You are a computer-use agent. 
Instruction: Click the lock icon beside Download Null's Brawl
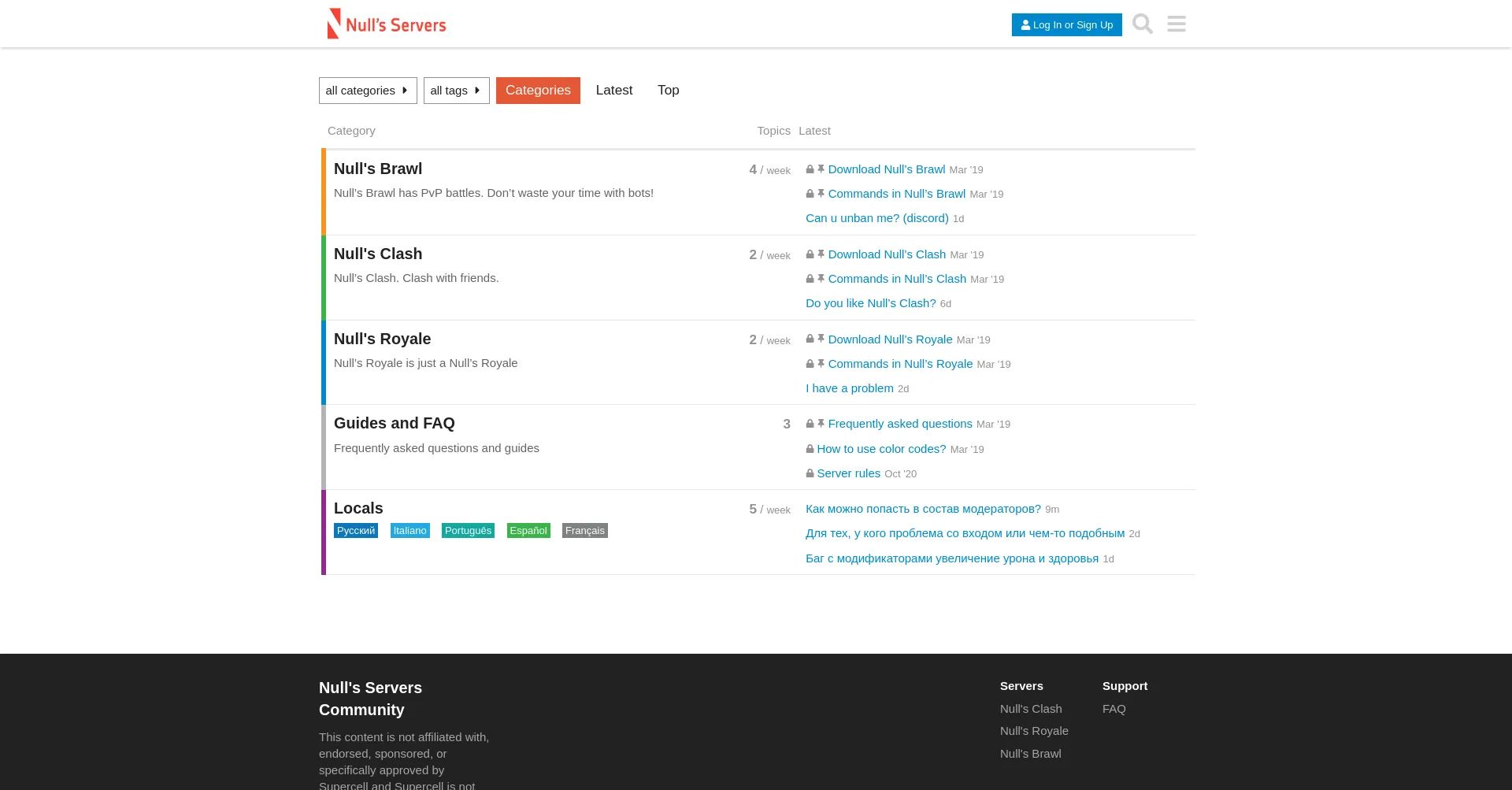tap(810, 169)
